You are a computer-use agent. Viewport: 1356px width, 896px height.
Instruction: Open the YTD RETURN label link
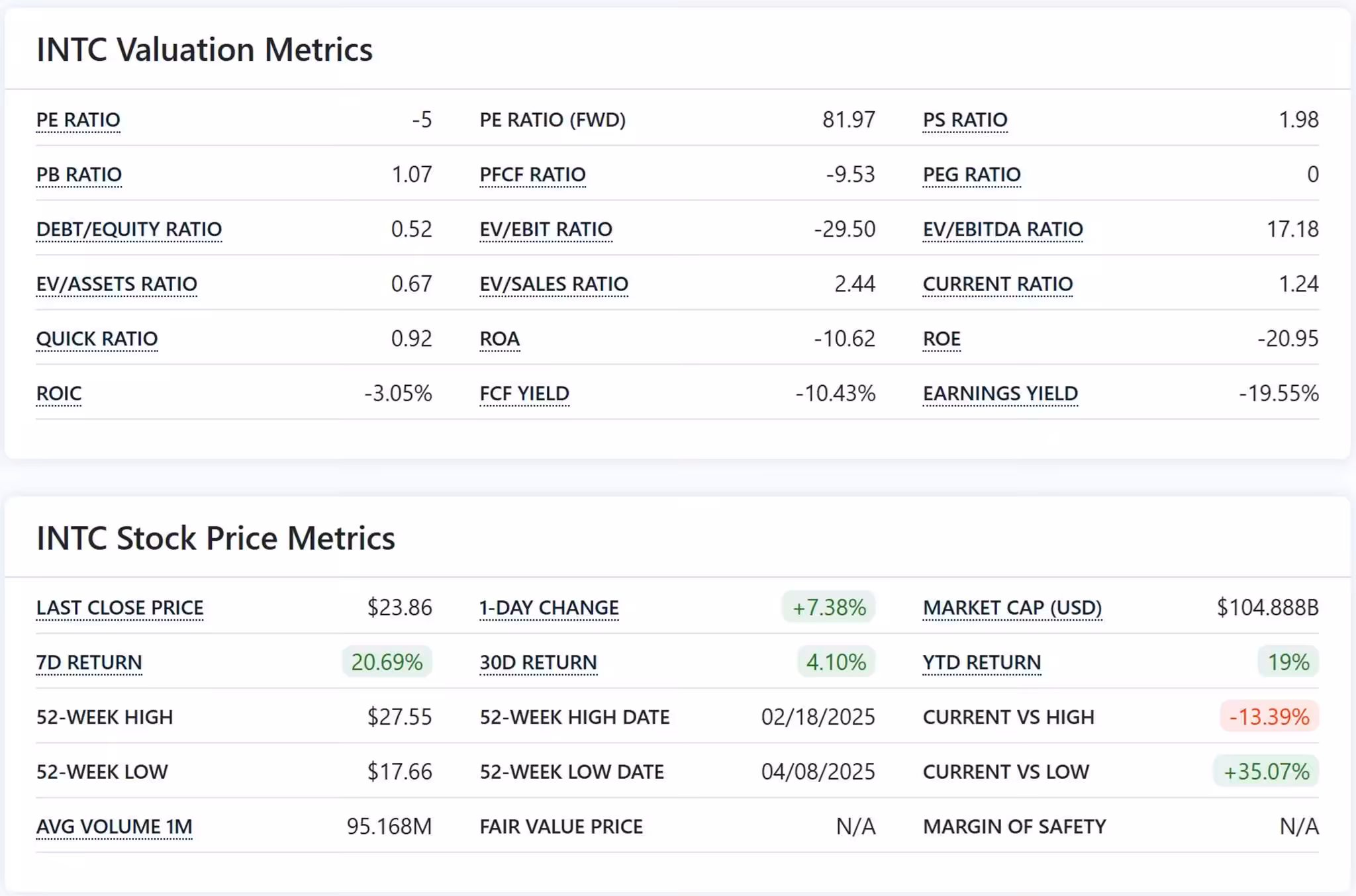981,662
